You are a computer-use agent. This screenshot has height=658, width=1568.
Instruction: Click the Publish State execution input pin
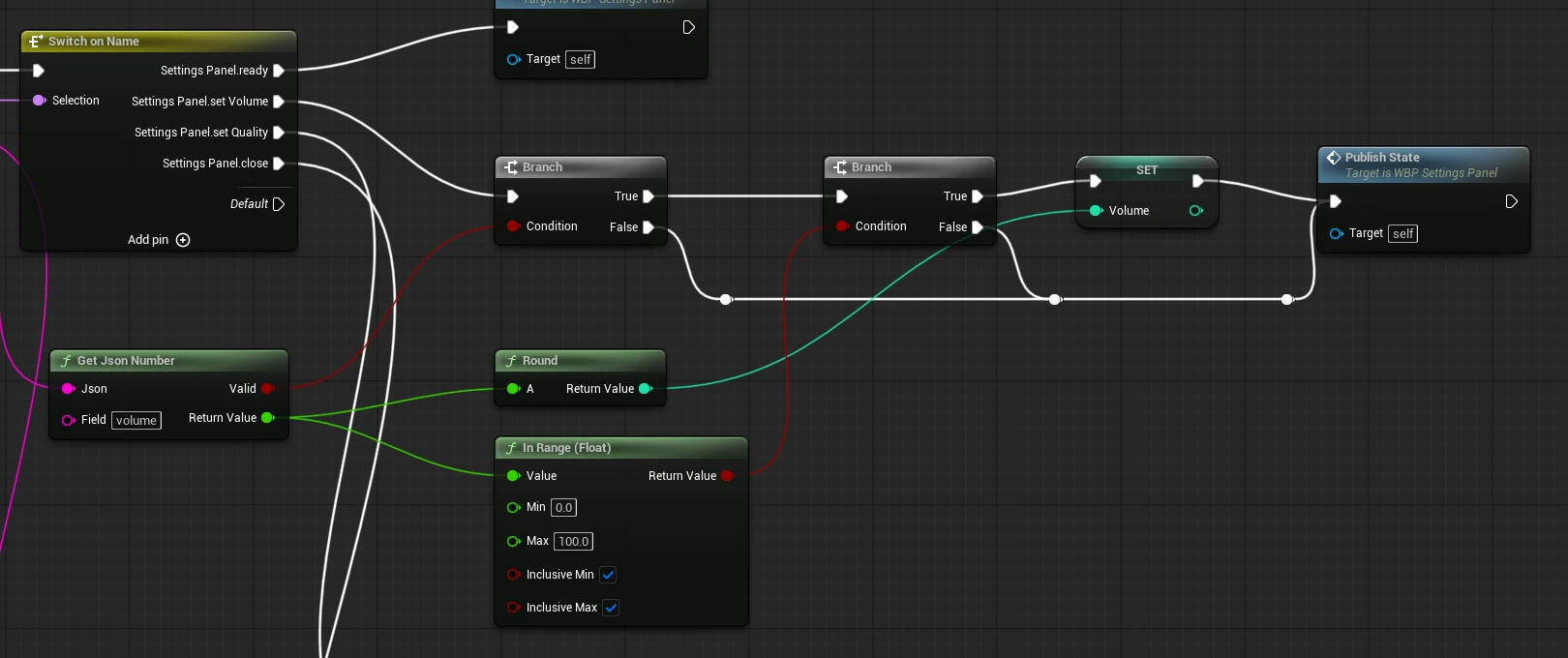1336,201
